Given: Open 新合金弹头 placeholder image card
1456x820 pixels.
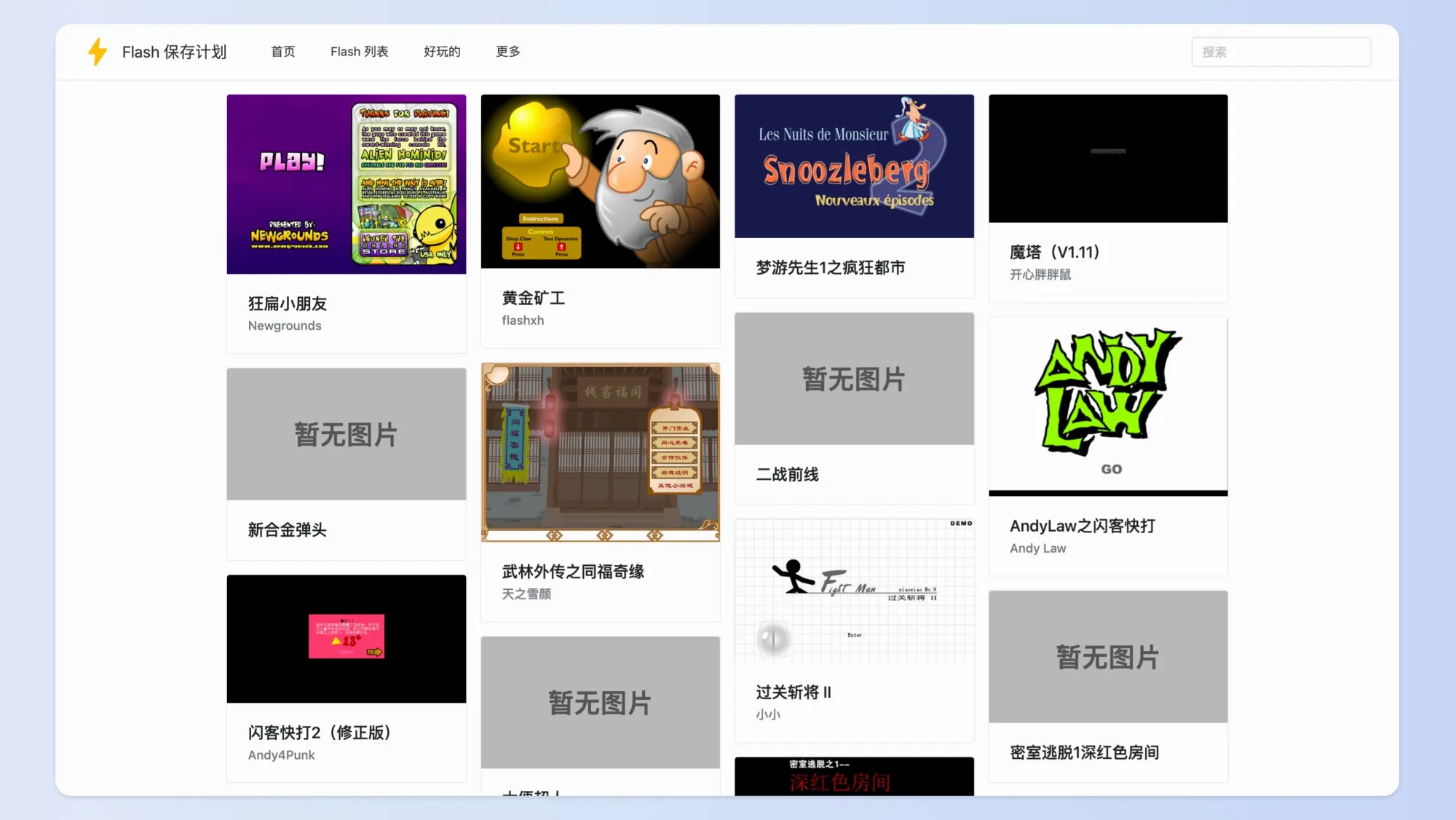Looking at the screenshot, I should point(346,434).
